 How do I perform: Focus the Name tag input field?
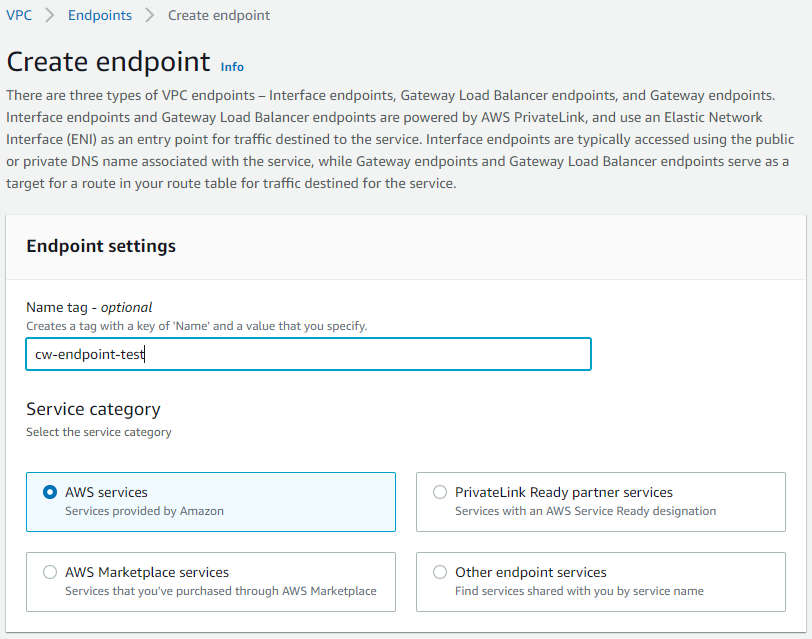309,354
